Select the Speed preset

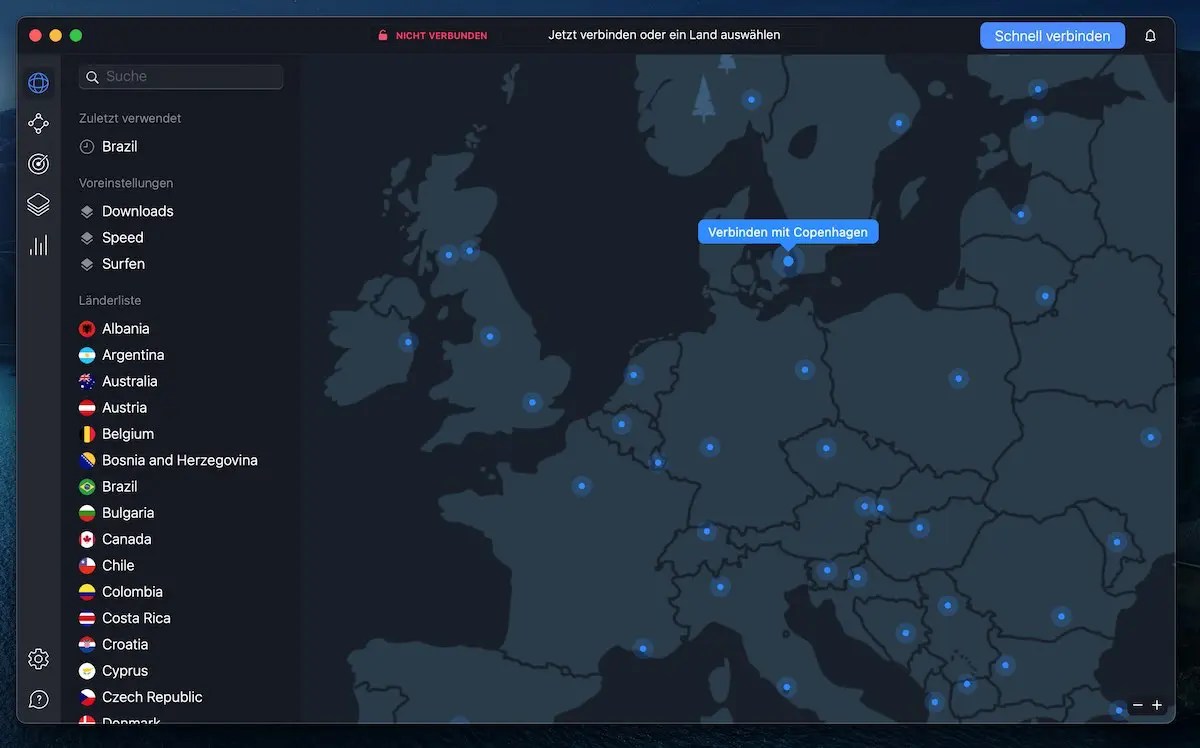point(112,237)
